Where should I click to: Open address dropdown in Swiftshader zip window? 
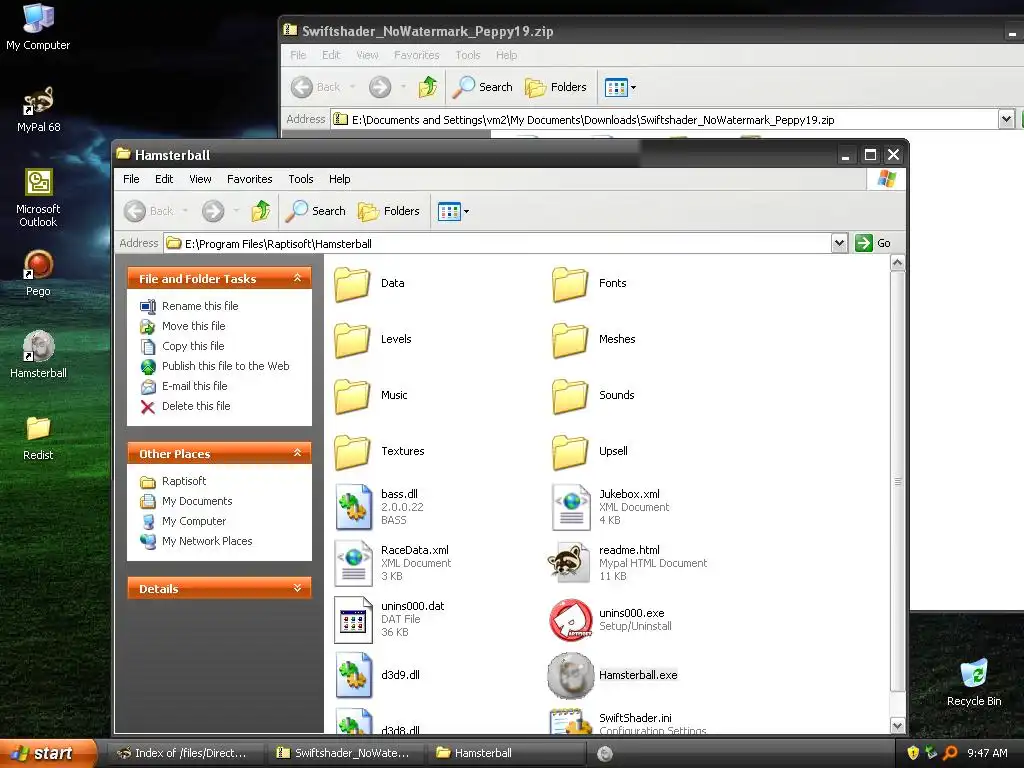point(1006,119)
